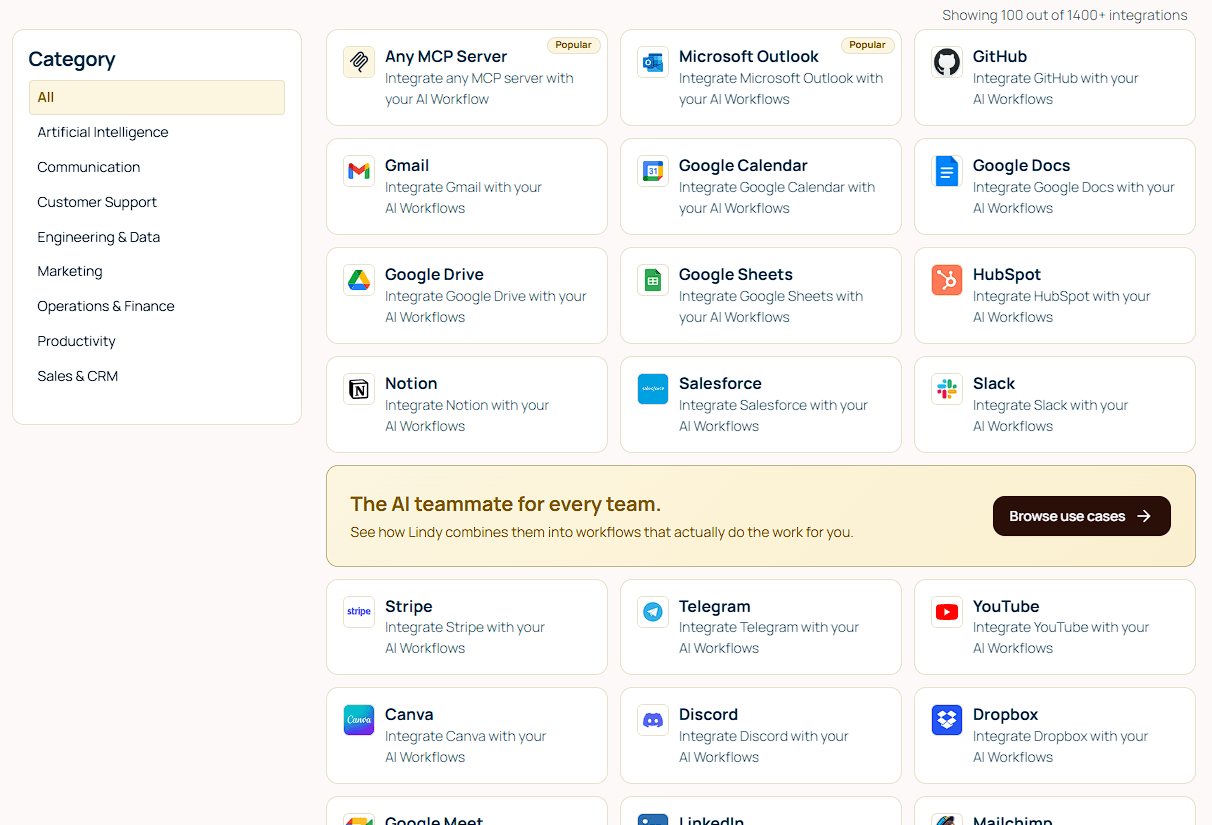Open the Google Sheets title link
Screen dimensions: 1212x825
click(x=736, y=274)
